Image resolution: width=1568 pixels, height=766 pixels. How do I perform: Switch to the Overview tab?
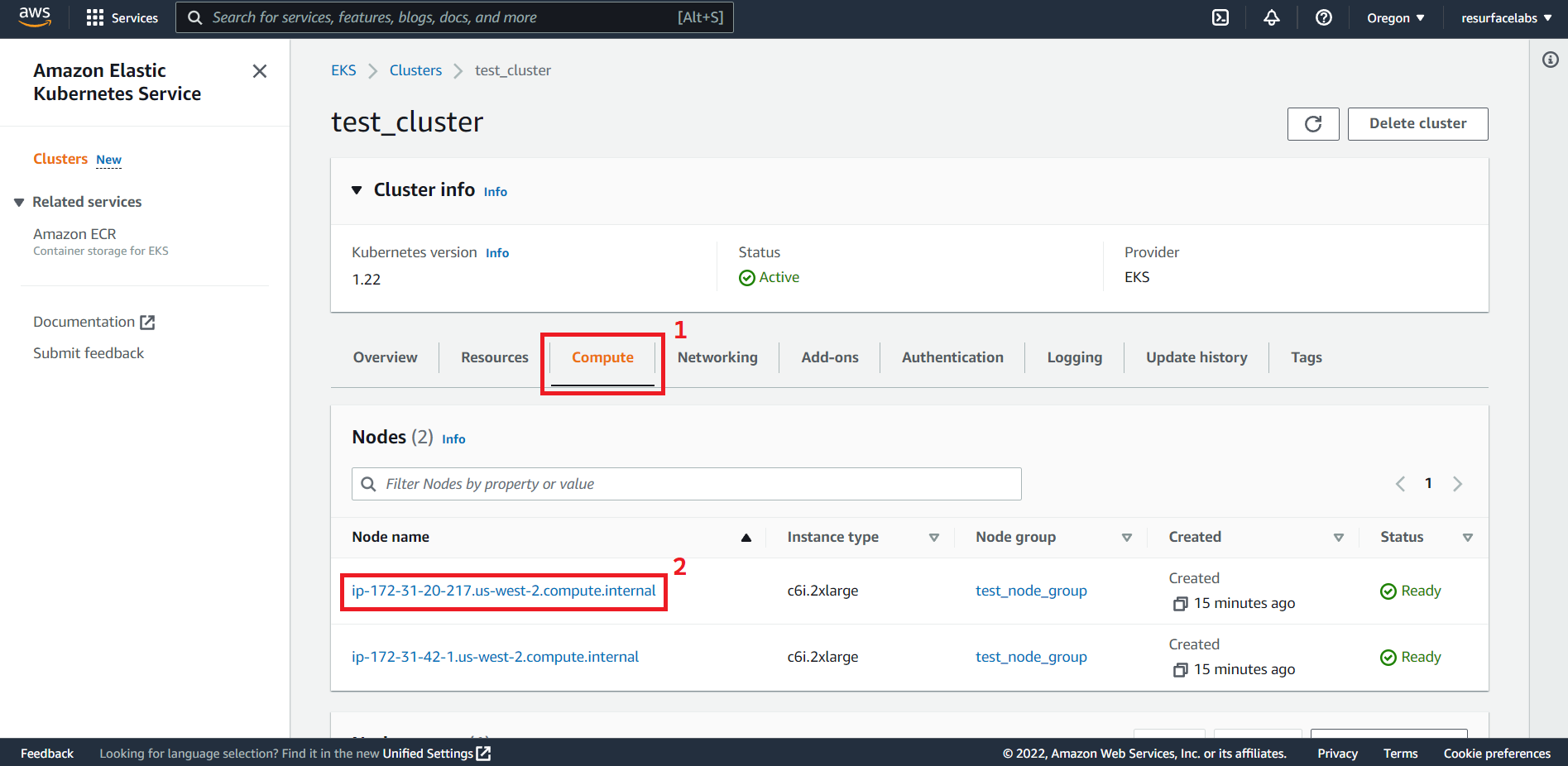386,357
